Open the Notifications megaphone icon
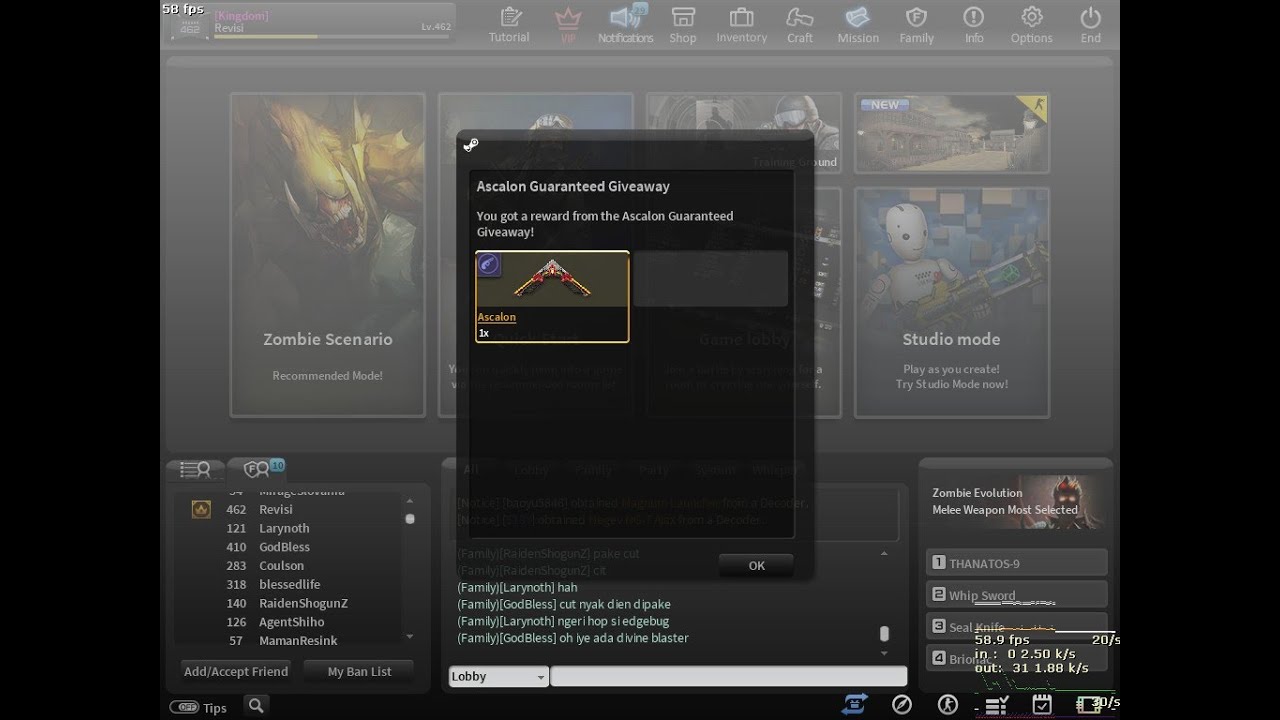 [x=626, y=16]
